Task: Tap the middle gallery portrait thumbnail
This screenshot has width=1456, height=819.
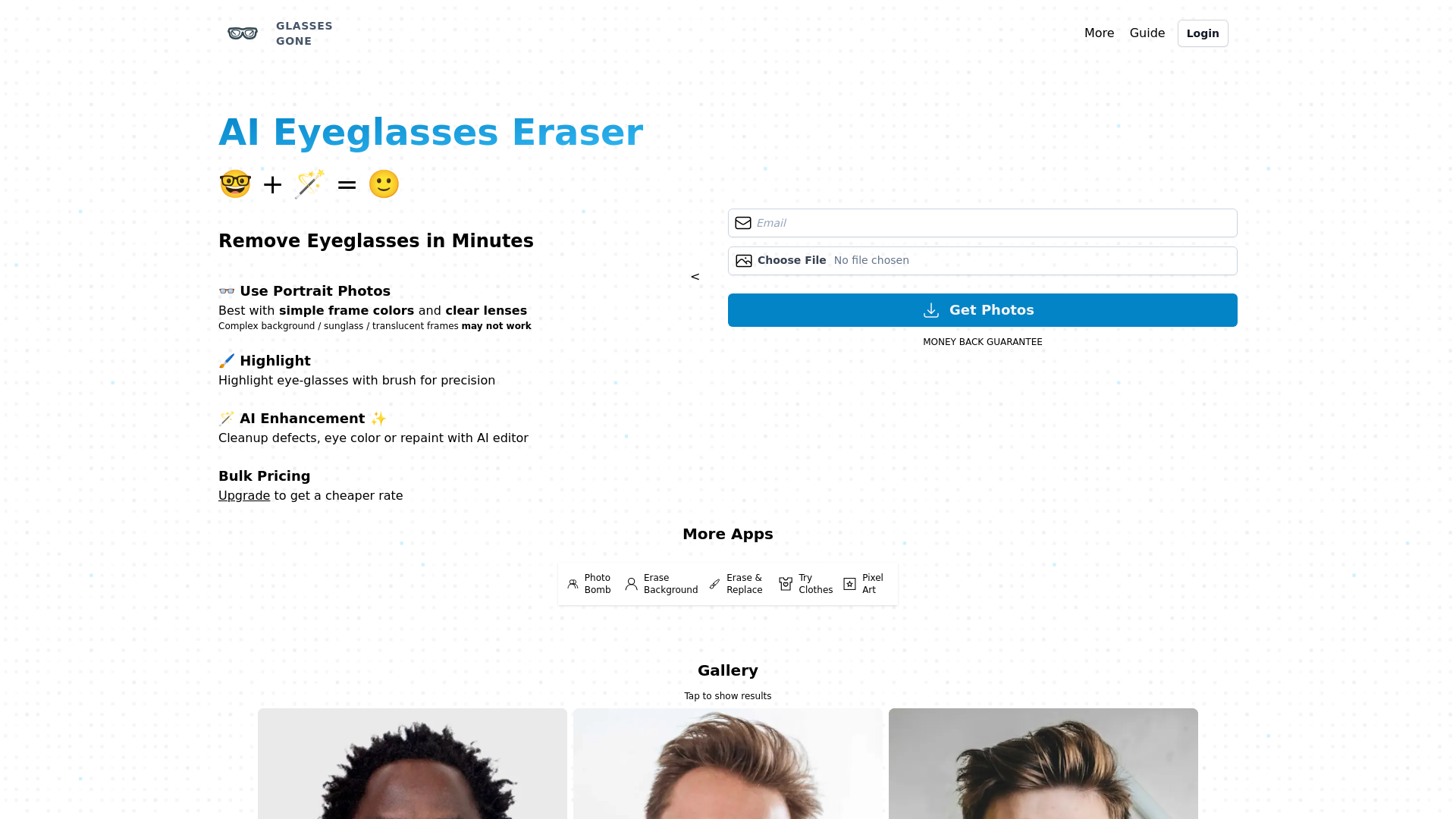Action: 728,764
